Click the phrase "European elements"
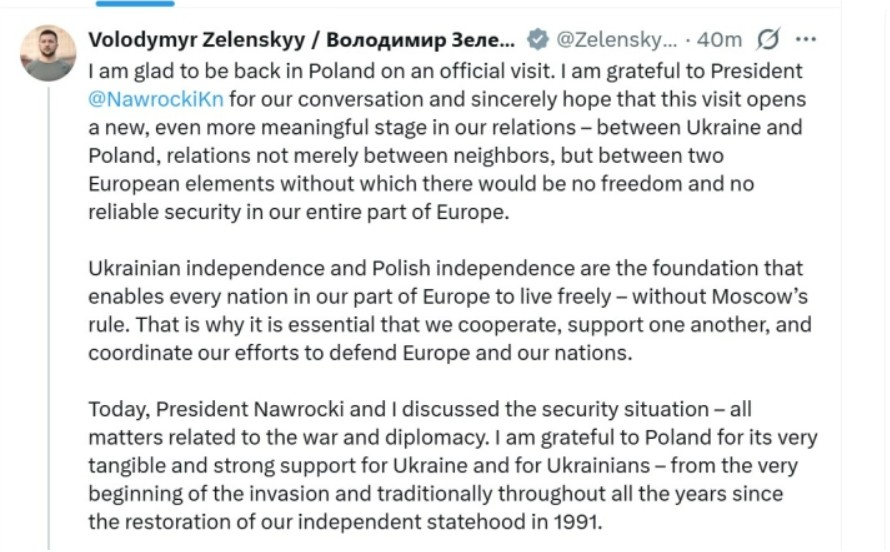 (175, 185)
